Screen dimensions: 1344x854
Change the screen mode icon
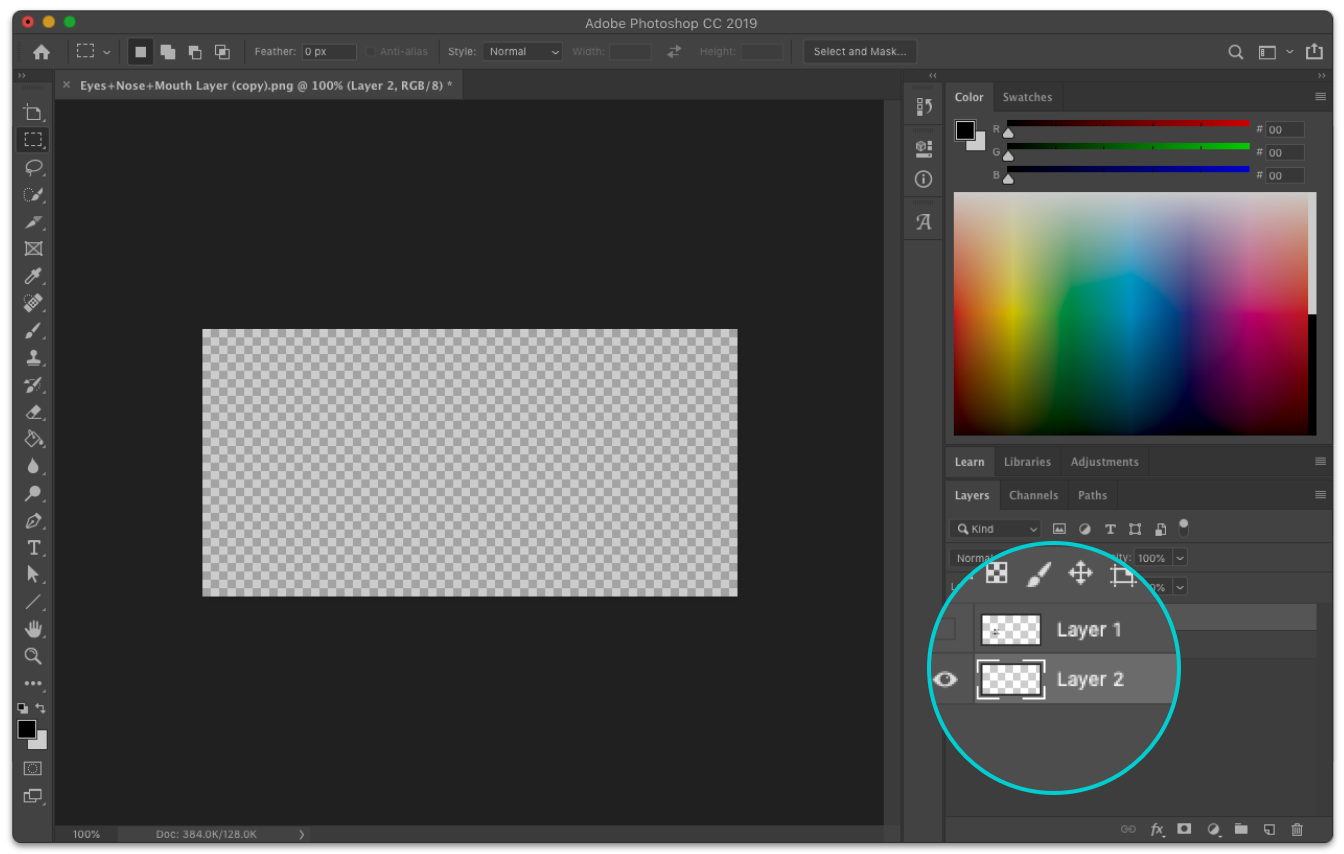pyautogui.click(x=33, y=796)
